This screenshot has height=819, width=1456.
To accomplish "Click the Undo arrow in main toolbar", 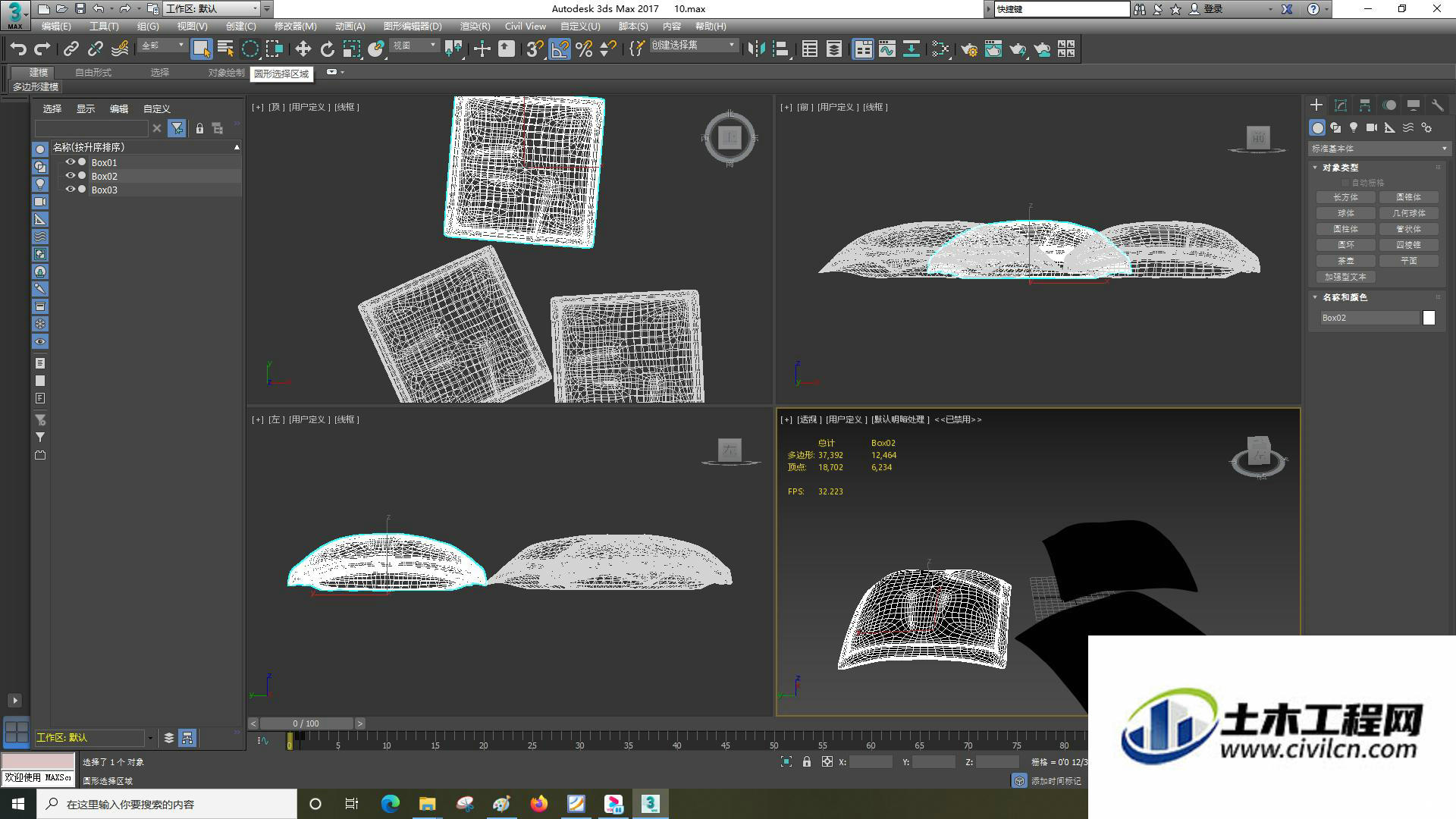I will [18, 49].
